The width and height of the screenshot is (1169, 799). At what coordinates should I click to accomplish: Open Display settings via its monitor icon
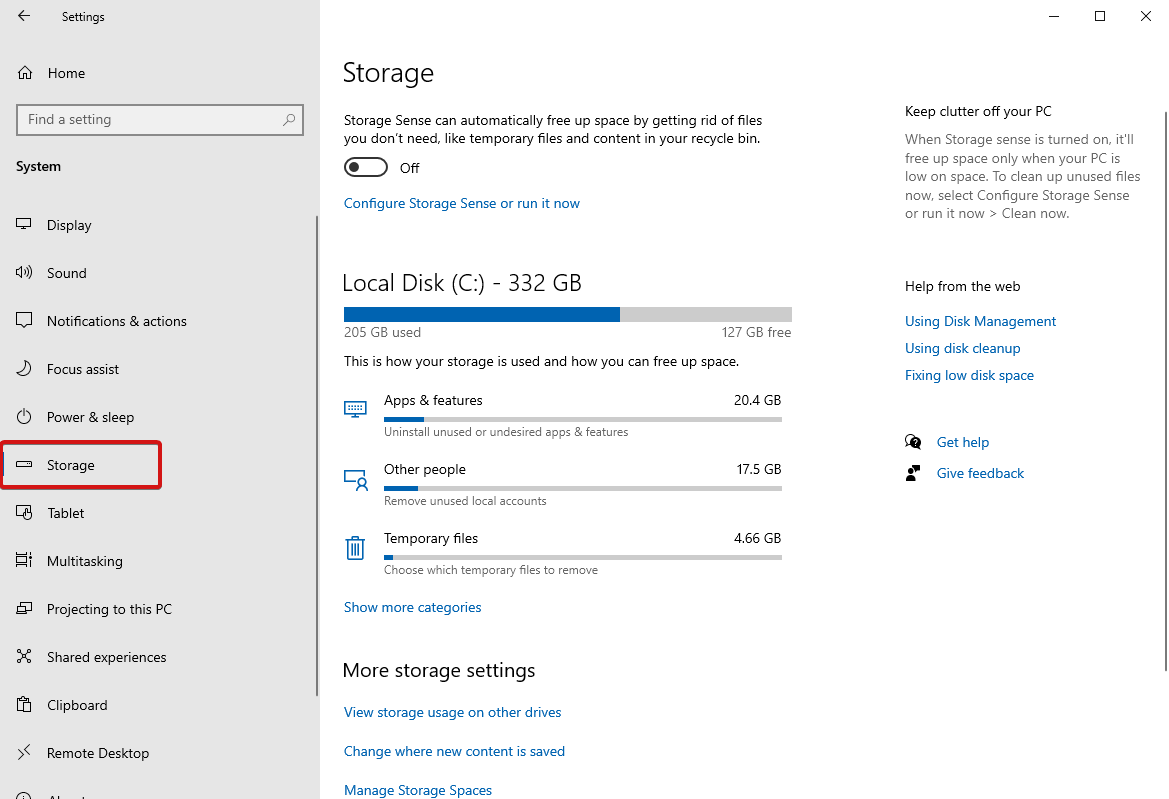coord(23,224)
